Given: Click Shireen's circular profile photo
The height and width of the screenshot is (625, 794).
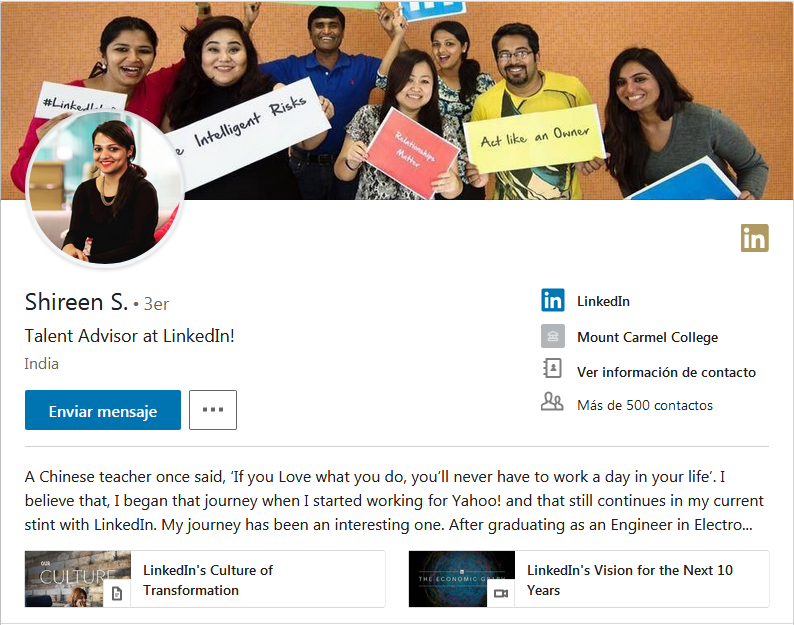Looking at the screenshot, I should pos(105,188).
